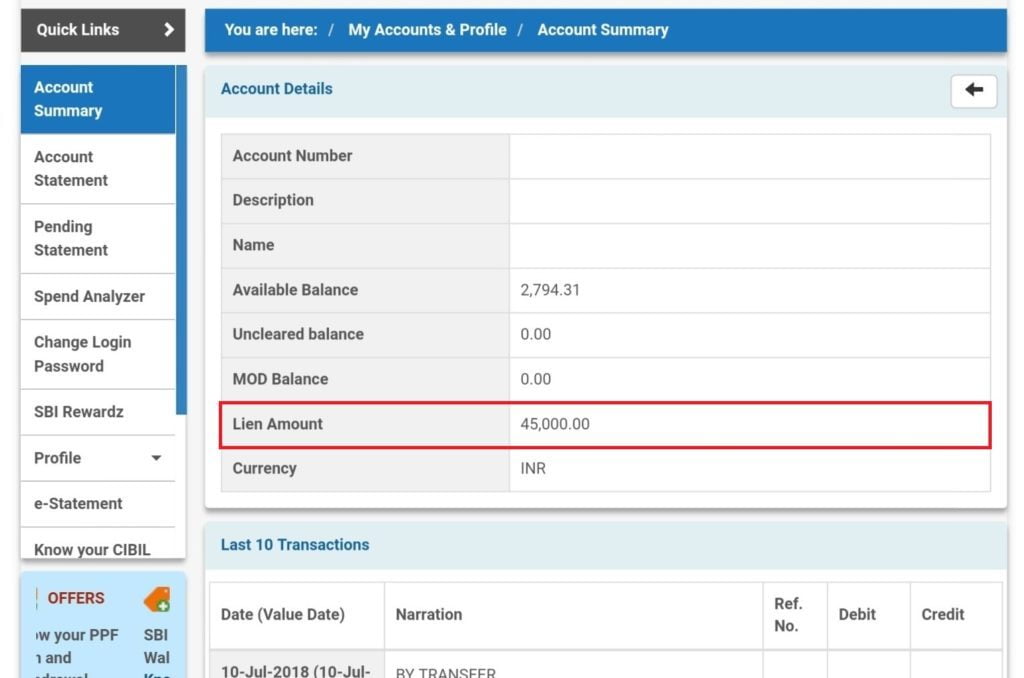This screenshot has height=678, width=1024.
Task: Open the OFFERS panel heading
Action: (x=76, y=598)
